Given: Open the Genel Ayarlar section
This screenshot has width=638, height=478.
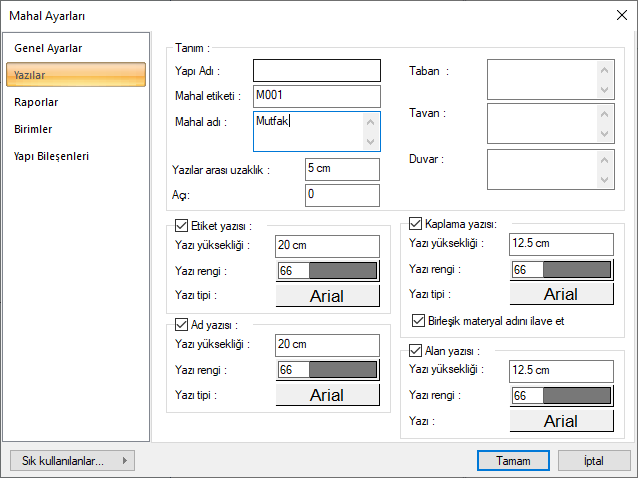Looking at the screenshot, I should (48, 48).
